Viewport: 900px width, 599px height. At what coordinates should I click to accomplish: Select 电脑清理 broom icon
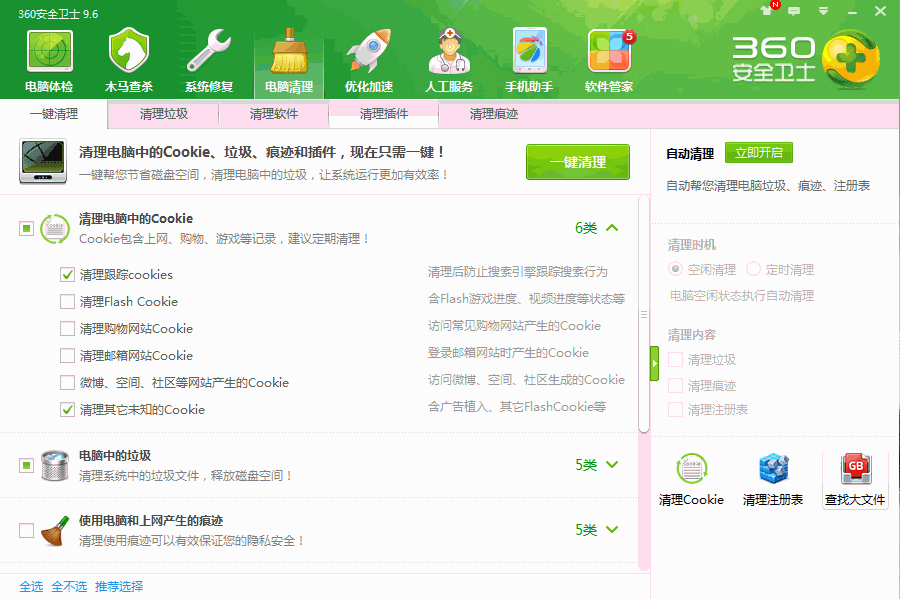[289, 50]
